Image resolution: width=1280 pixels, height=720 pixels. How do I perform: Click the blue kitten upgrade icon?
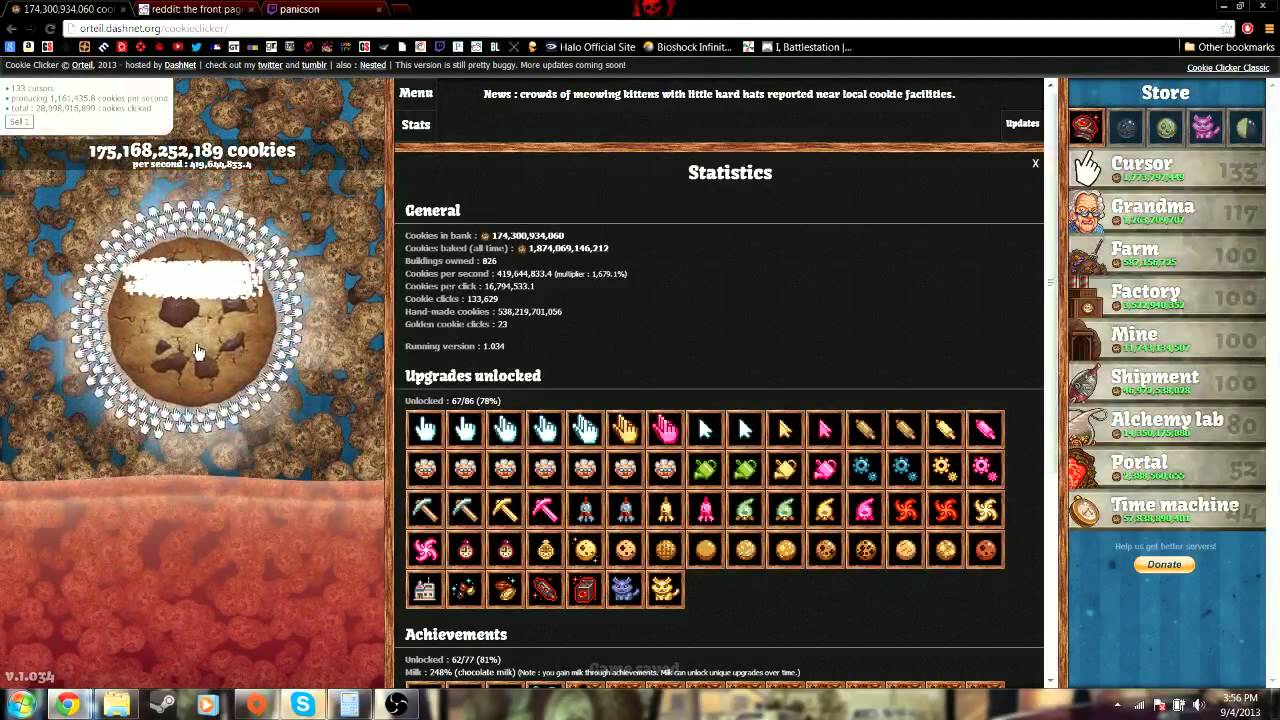[x=625, y=590]
